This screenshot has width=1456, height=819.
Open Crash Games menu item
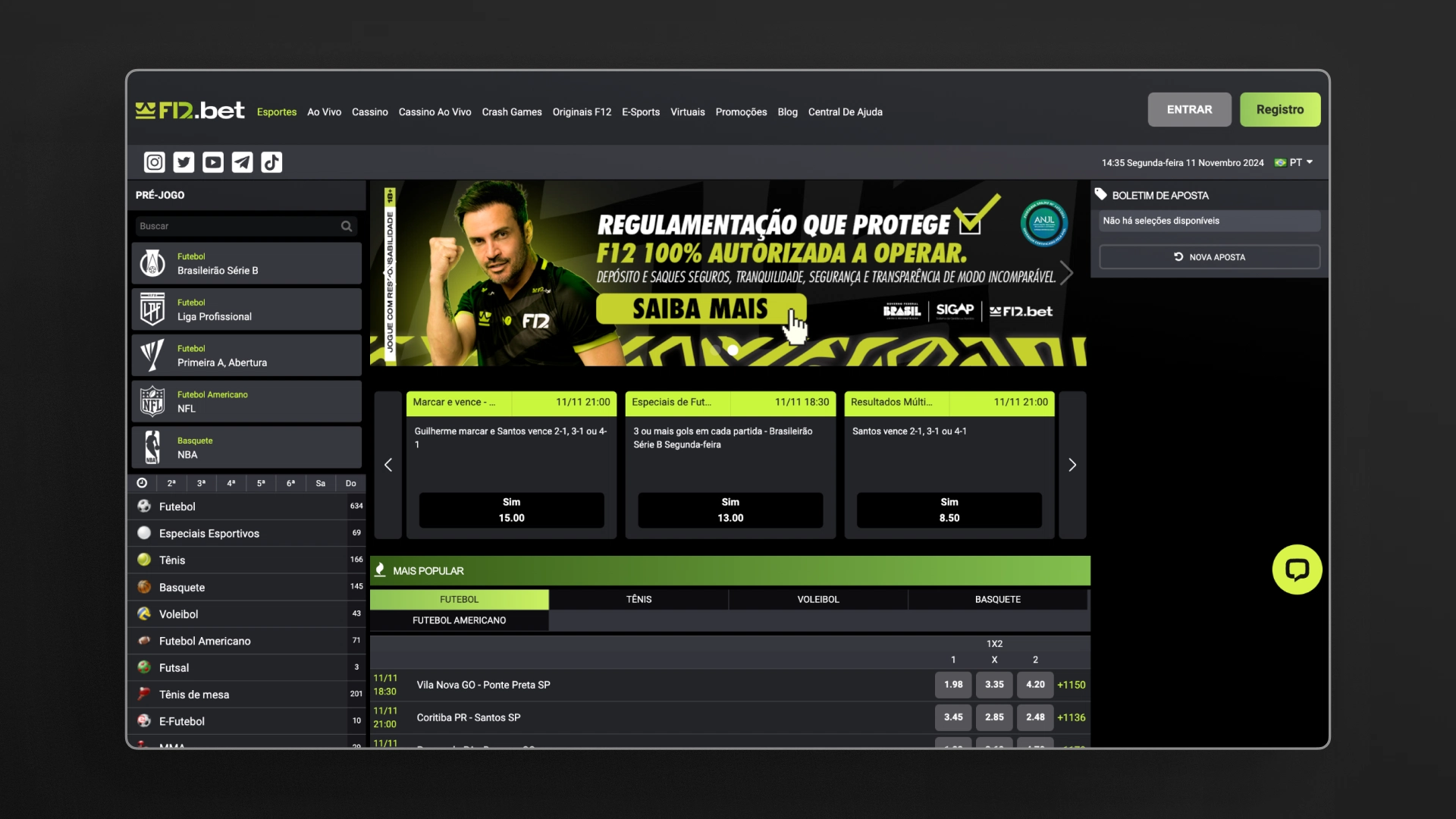[512, 112]
